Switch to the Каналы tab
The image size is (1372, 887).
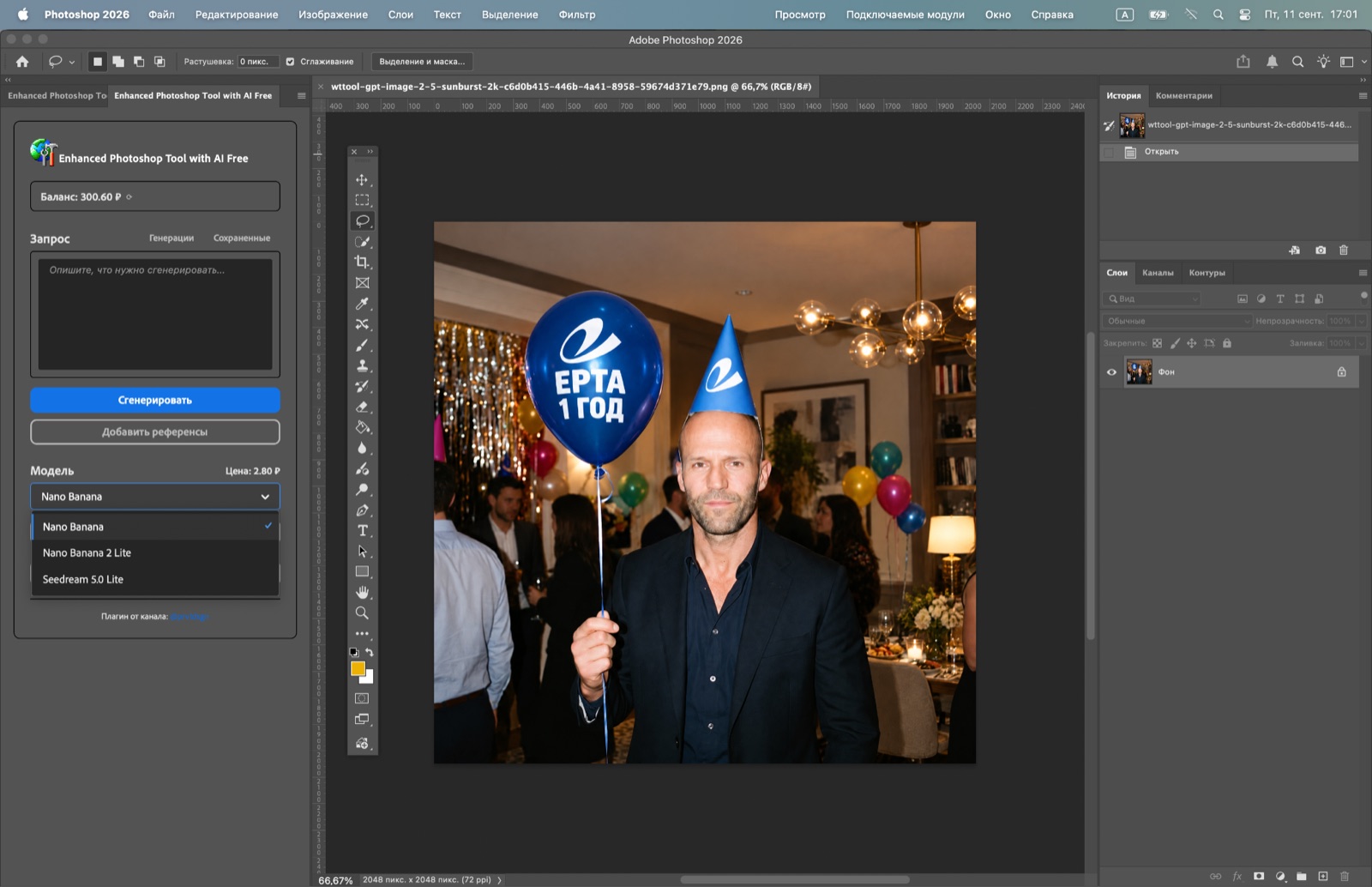[x=1158, y=273]
